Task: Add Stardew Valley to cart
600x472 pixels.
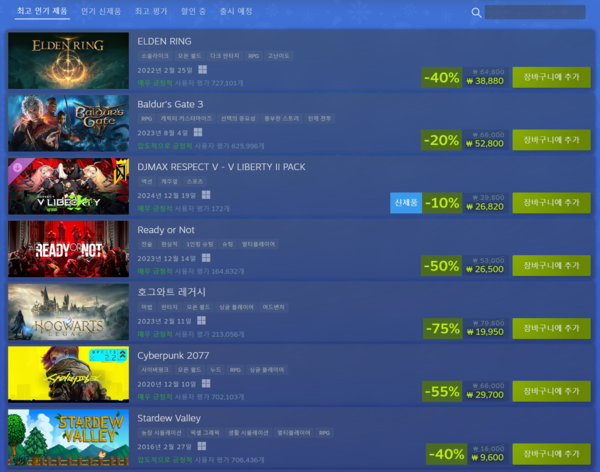Action: [x=551, y=454]
